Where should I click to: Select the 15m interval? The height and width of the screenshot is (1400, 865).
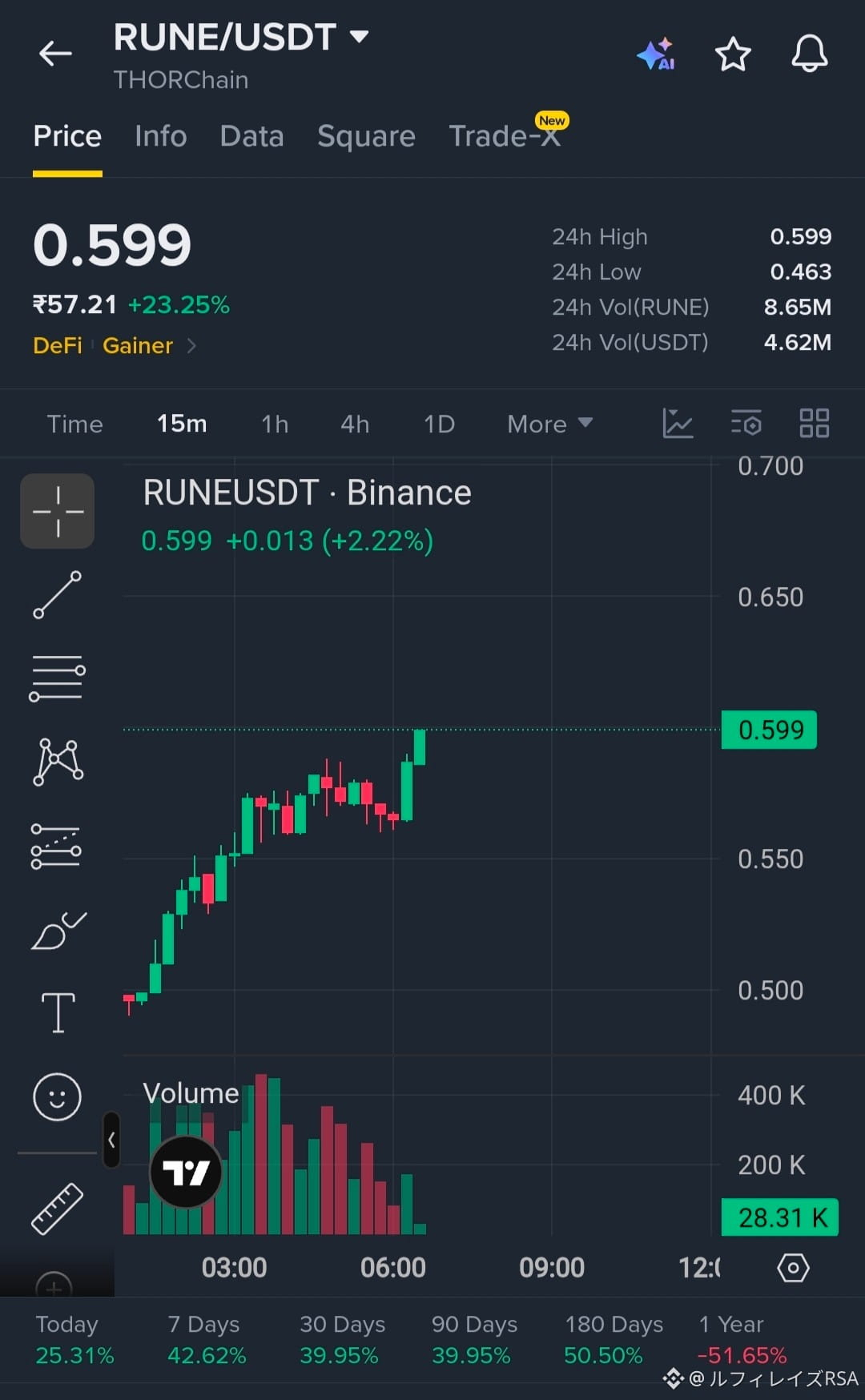coord(182,424)
